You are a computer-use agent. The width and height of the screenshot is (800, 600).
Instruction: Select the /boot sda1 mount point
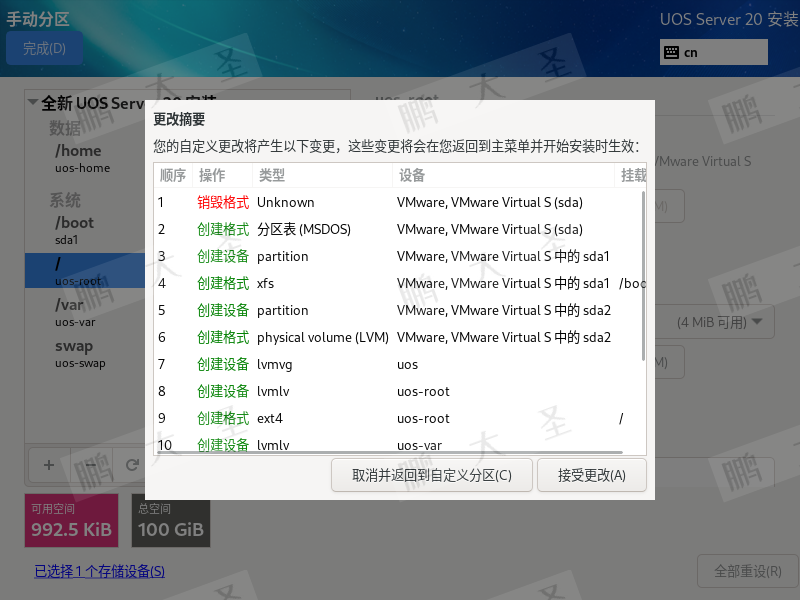point(85,230)
